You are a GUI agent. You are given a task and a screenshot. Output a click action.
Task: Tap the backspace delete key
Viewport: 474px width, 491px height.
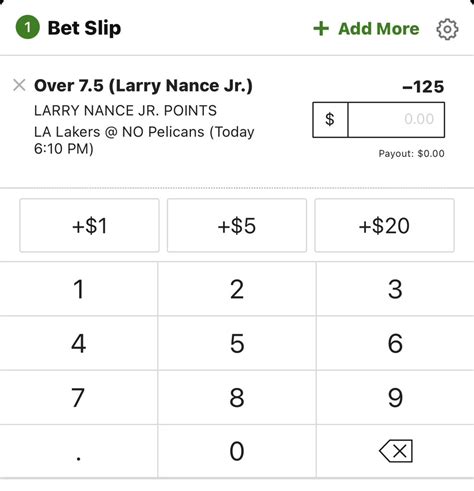coord(396,451)
